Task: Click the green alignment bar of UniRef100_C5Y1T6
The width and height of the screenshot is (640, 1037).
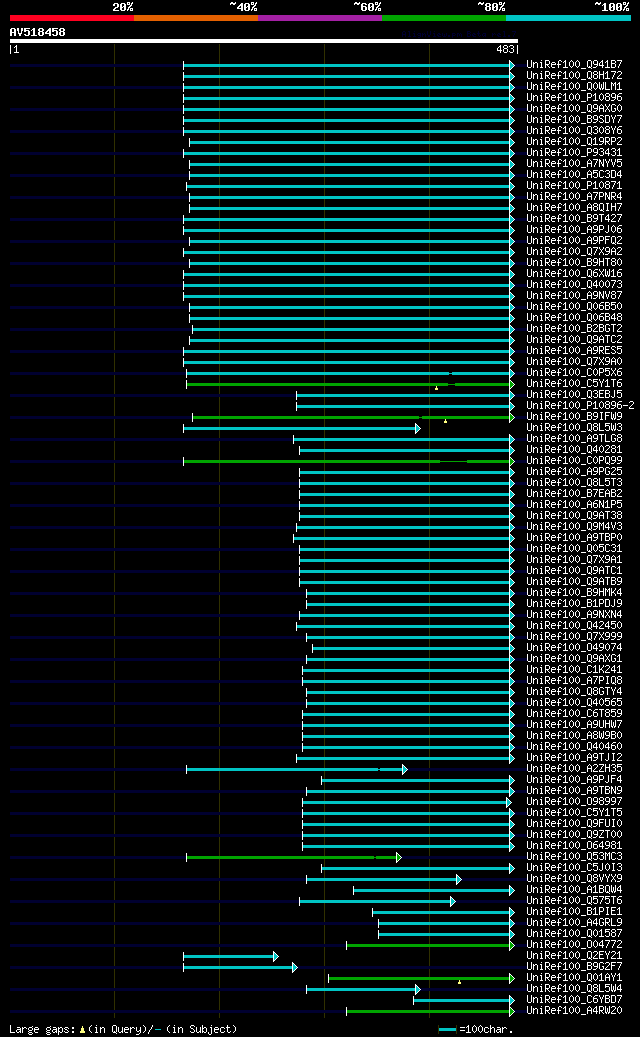Action: click(350, 384)
